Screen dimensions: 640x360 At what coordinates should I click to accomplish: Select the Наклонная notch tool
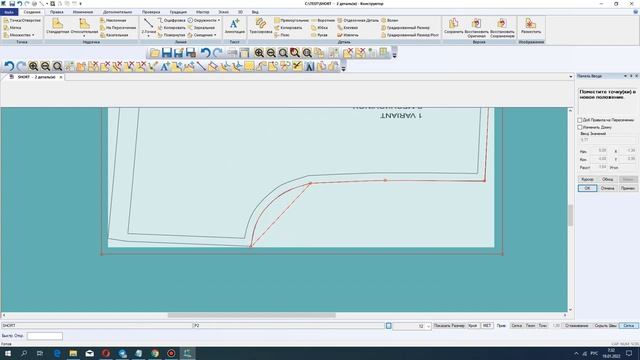pyautogui.click(x=113, y=20)
